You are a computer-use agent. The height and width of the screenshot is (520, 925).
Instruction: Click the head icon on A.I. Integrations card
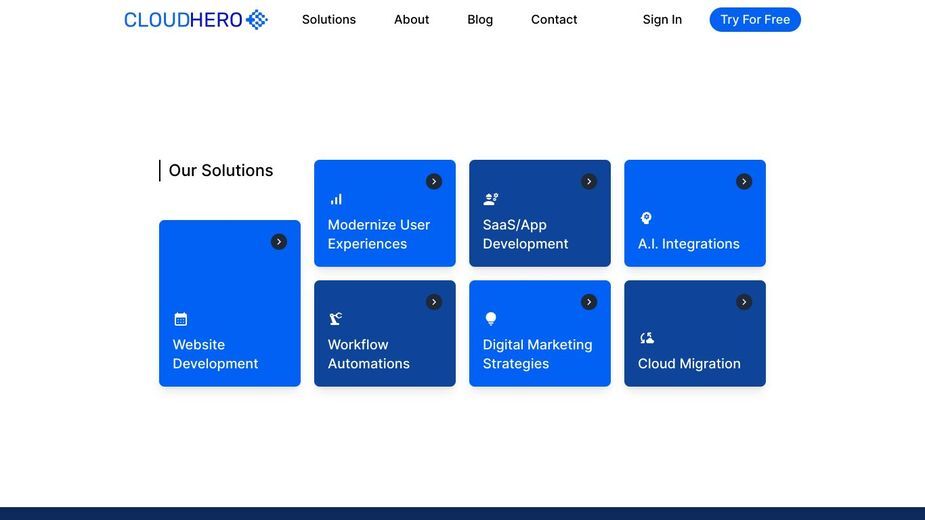pos(646,218)
